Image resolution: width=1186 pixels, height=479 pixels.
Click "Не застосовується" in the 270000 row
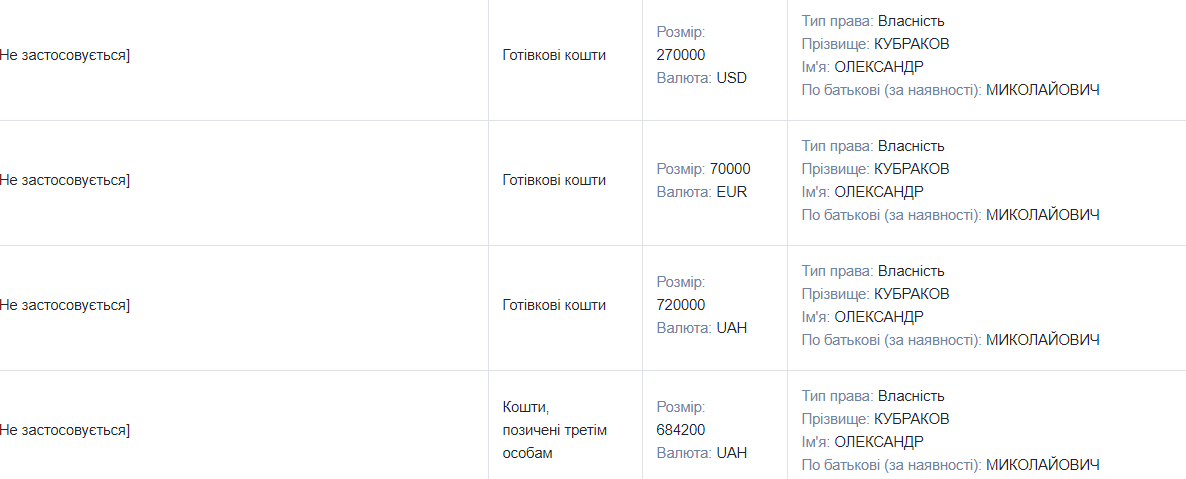coord(64,55)
